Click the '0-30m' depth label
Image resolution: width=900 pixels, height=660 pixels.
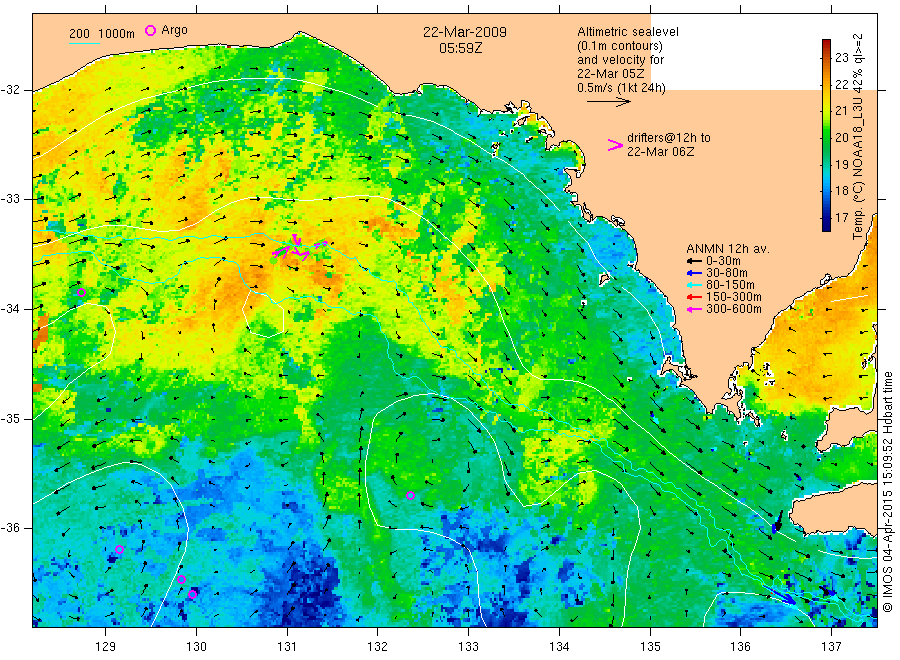pos(723,261)
